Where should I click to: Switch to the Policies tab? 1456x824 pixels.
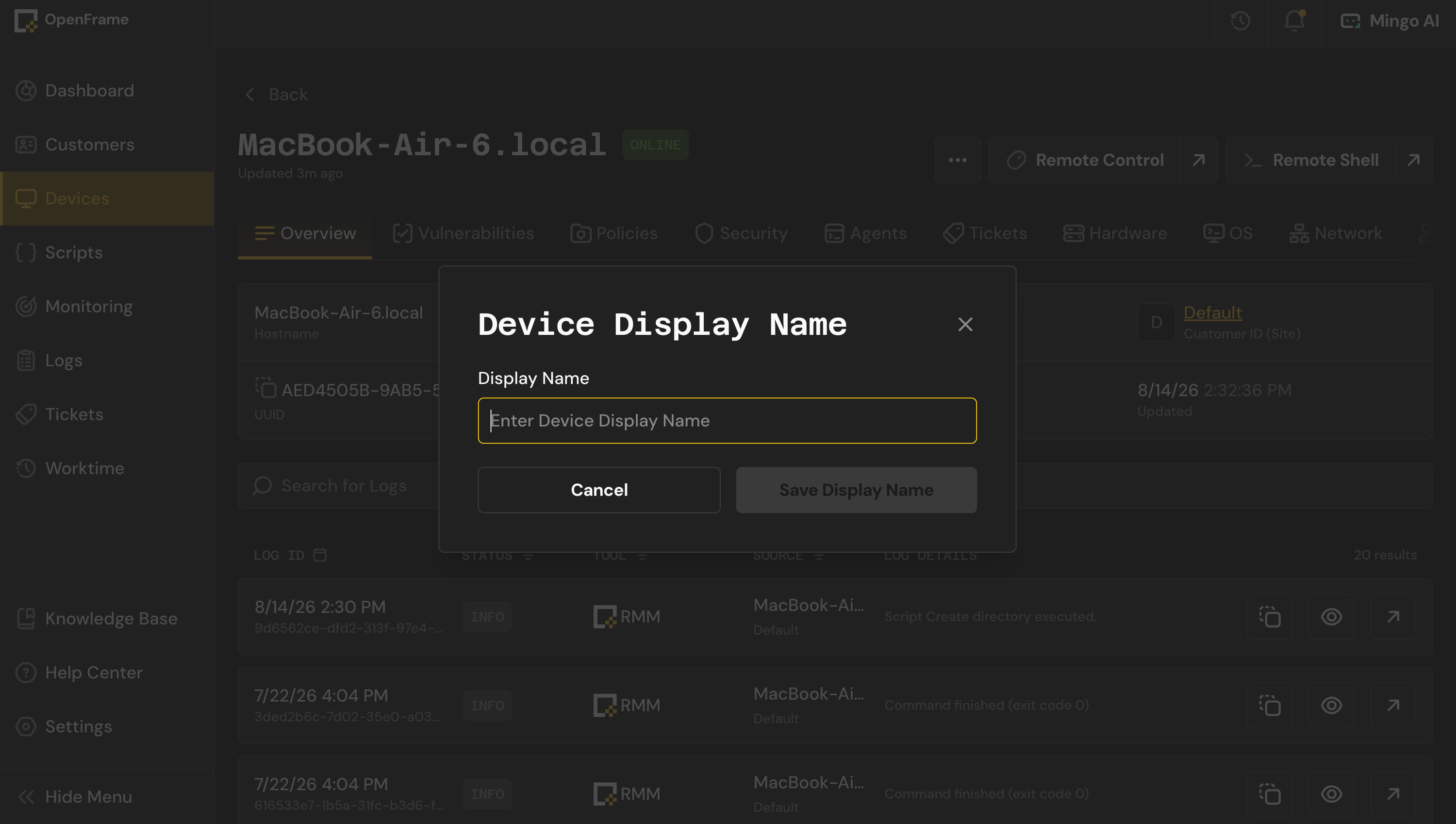[x=614, y=234]
